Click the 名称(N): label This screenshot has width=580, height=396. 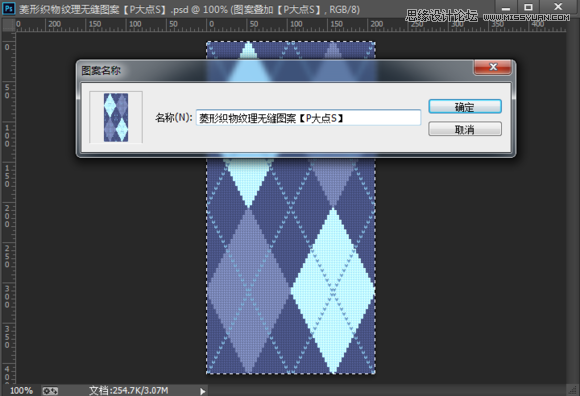coord(173,118)
